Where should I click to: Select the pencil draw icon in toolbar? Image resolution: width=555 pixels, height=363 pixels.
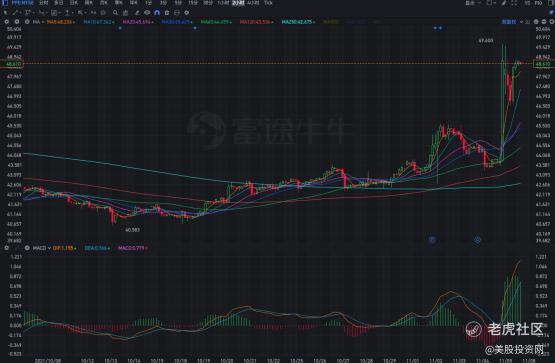tap(137, 13)
